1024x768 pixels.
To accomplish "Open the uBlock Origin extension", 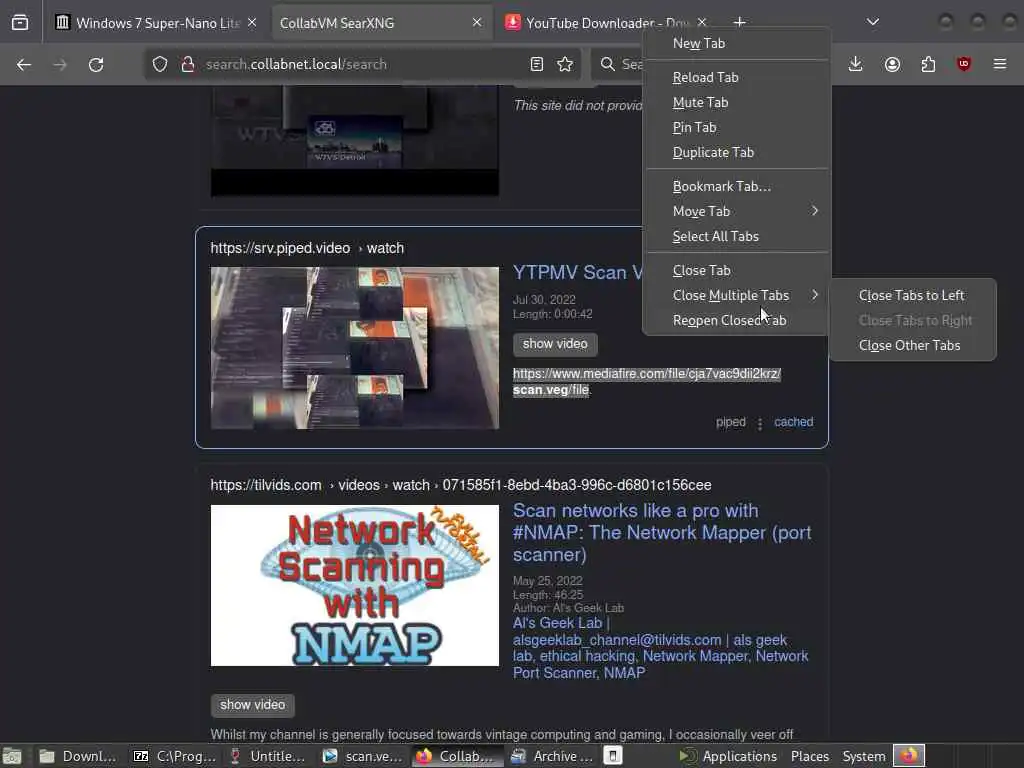I will coord(964,64).
